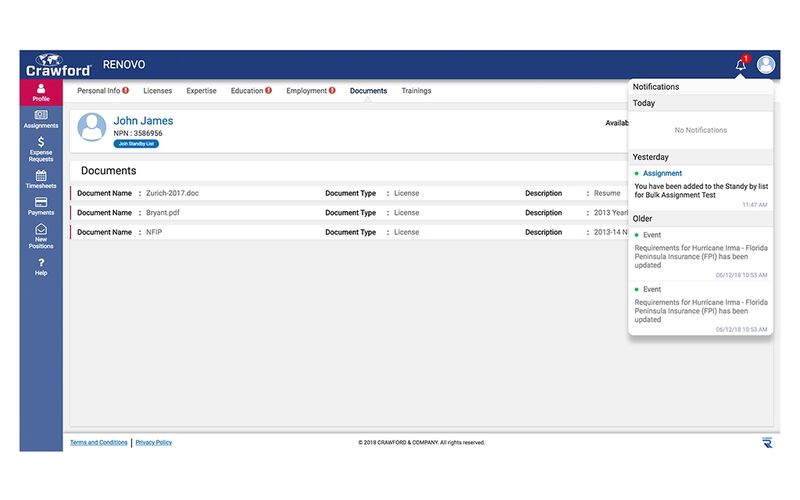Open the Trainings tab
Image resolution: width=800 pixels, height=500 pixels.
[x=416, y=91]
